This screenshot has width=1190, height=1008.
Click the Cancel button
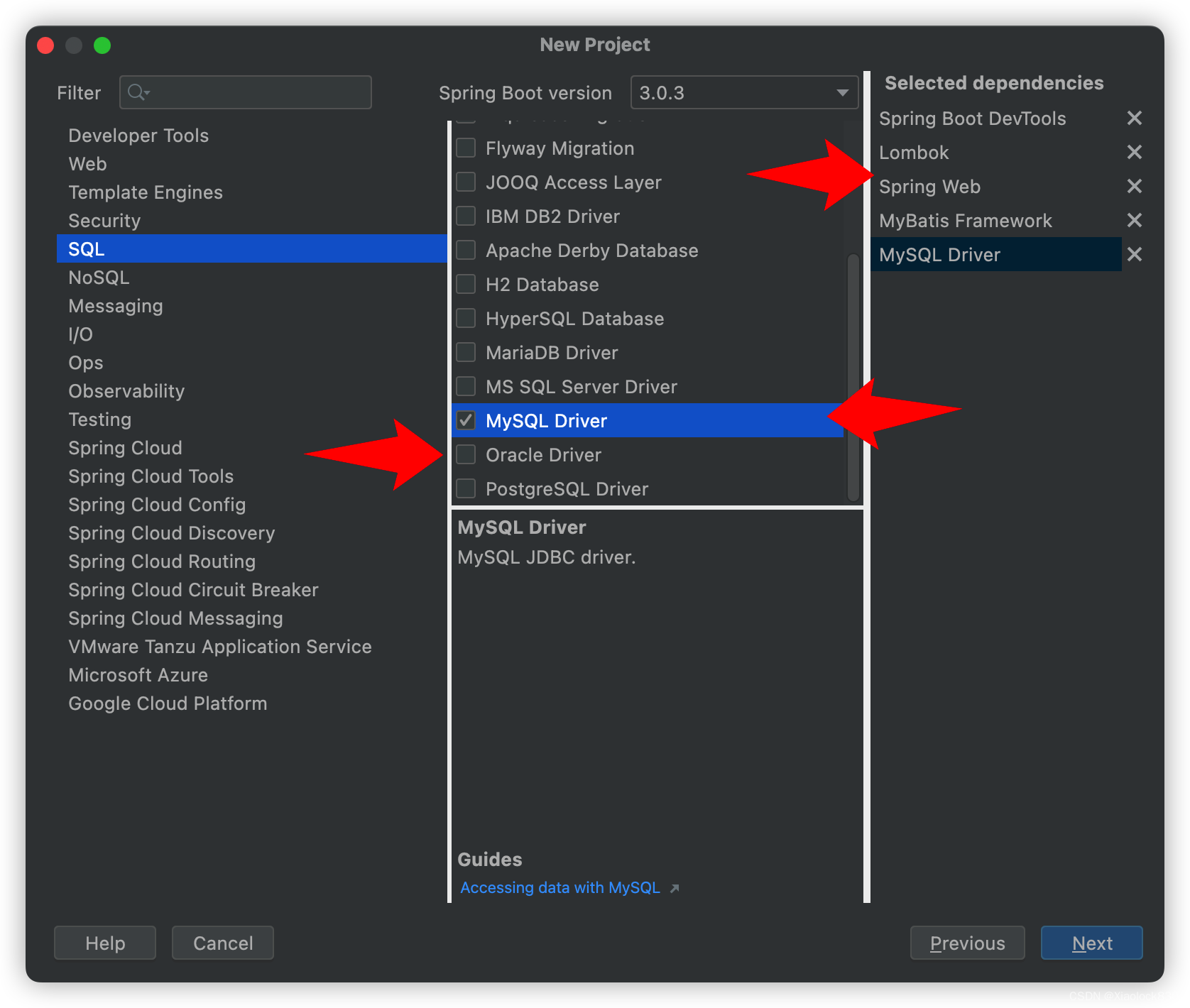223,943
